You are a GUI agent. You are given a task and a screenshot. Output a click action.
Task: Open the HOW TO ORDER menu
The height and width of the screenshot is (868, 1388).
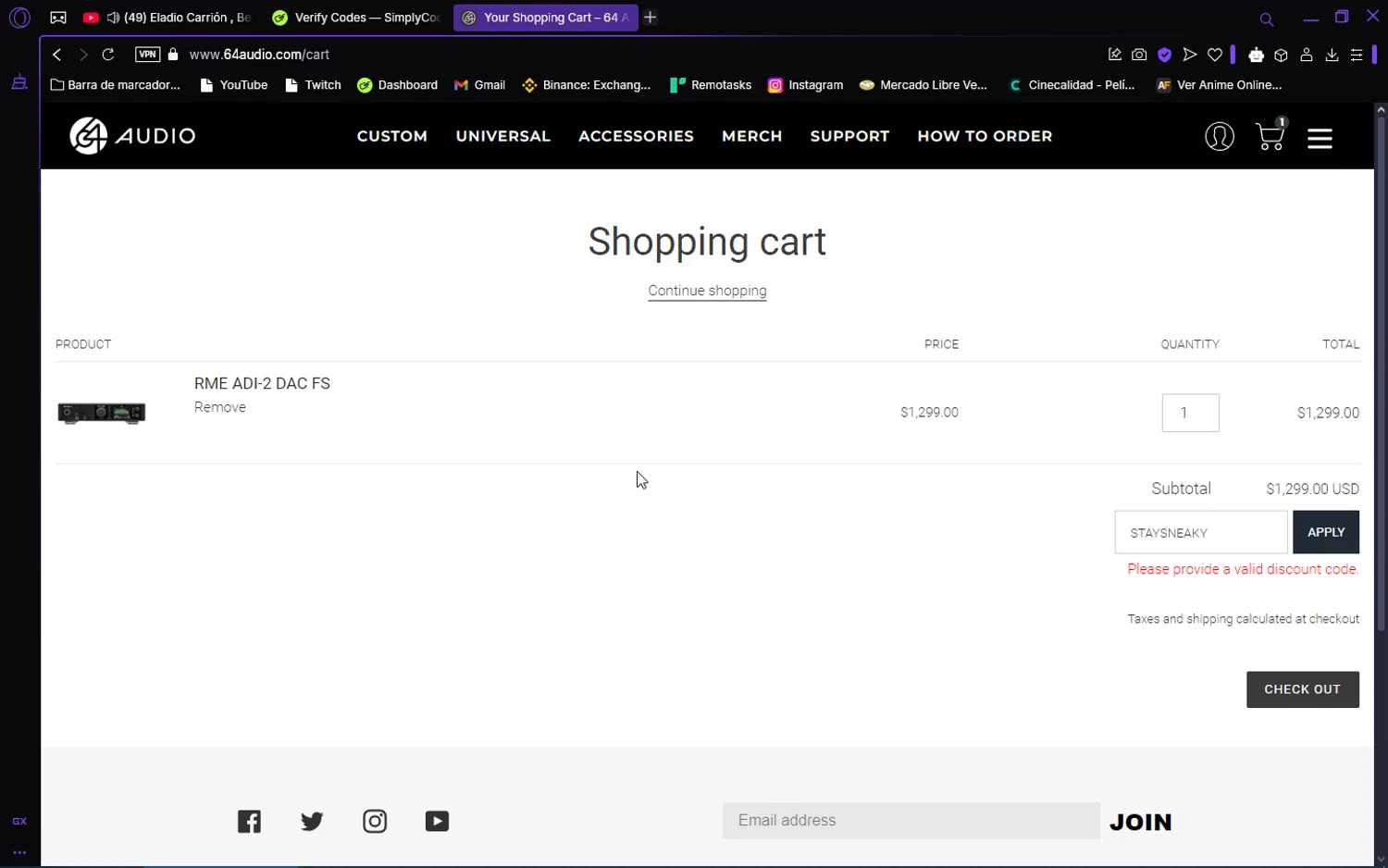(x=985, y=136)
